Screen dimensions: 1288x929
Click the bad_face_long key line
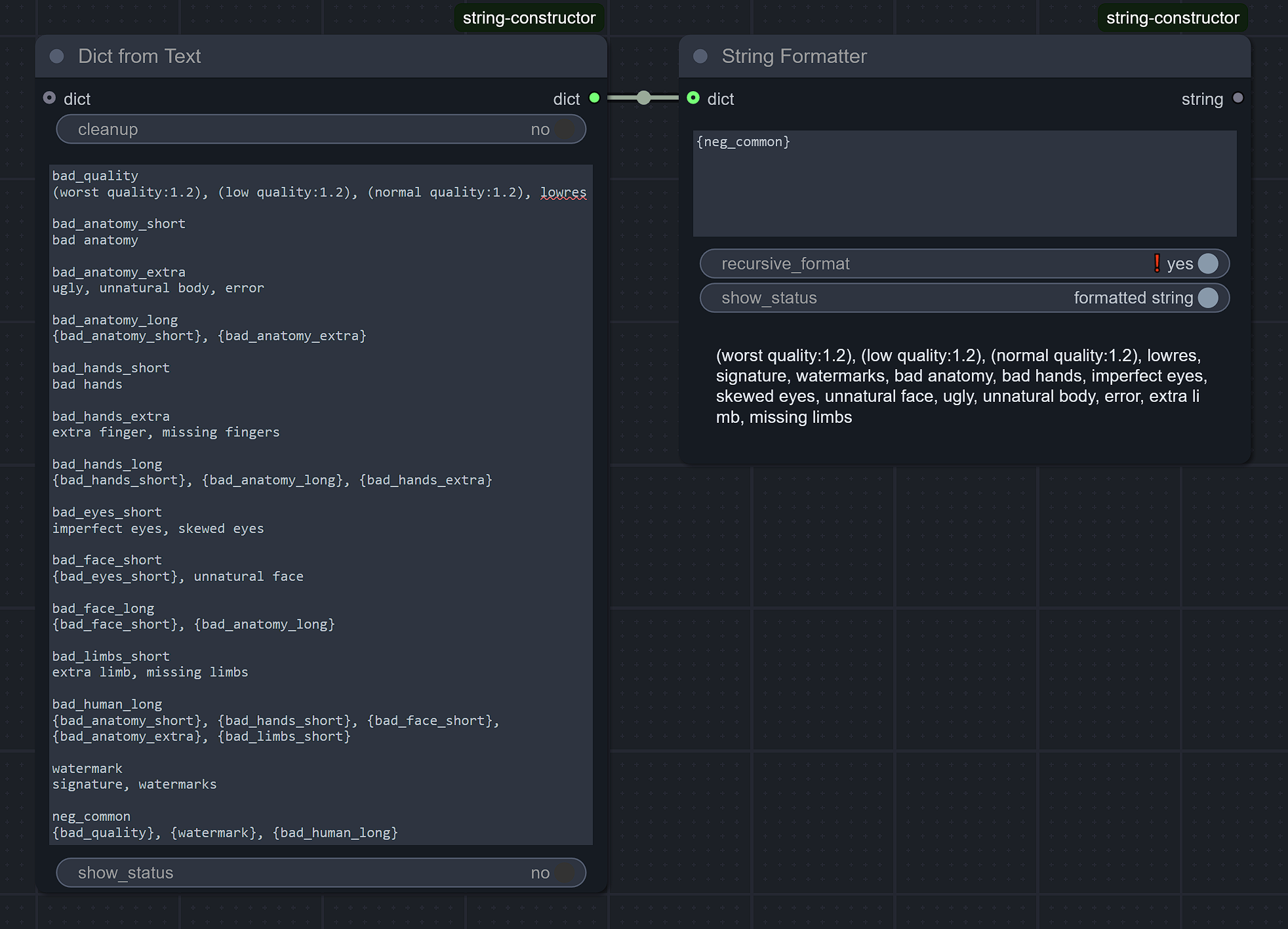[103, 608]
